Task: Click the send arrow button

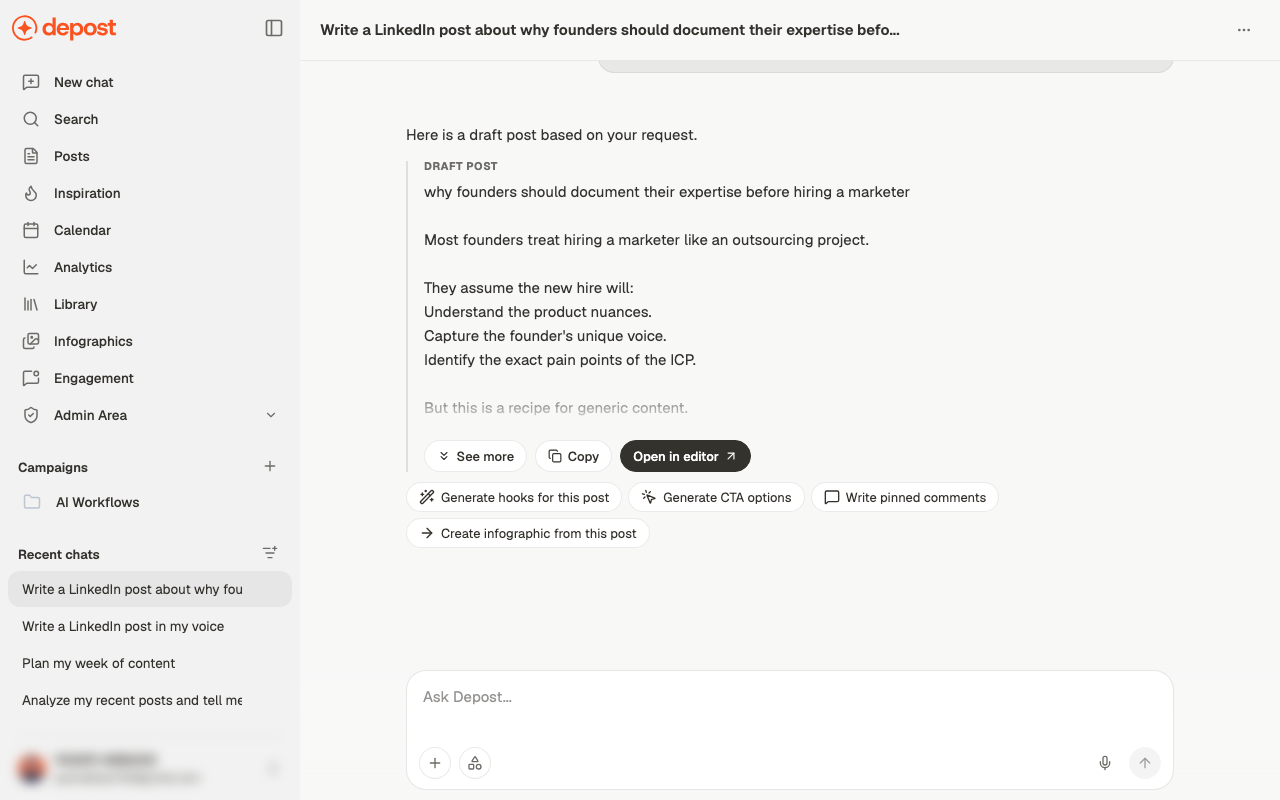Action: pos(1145,763)
